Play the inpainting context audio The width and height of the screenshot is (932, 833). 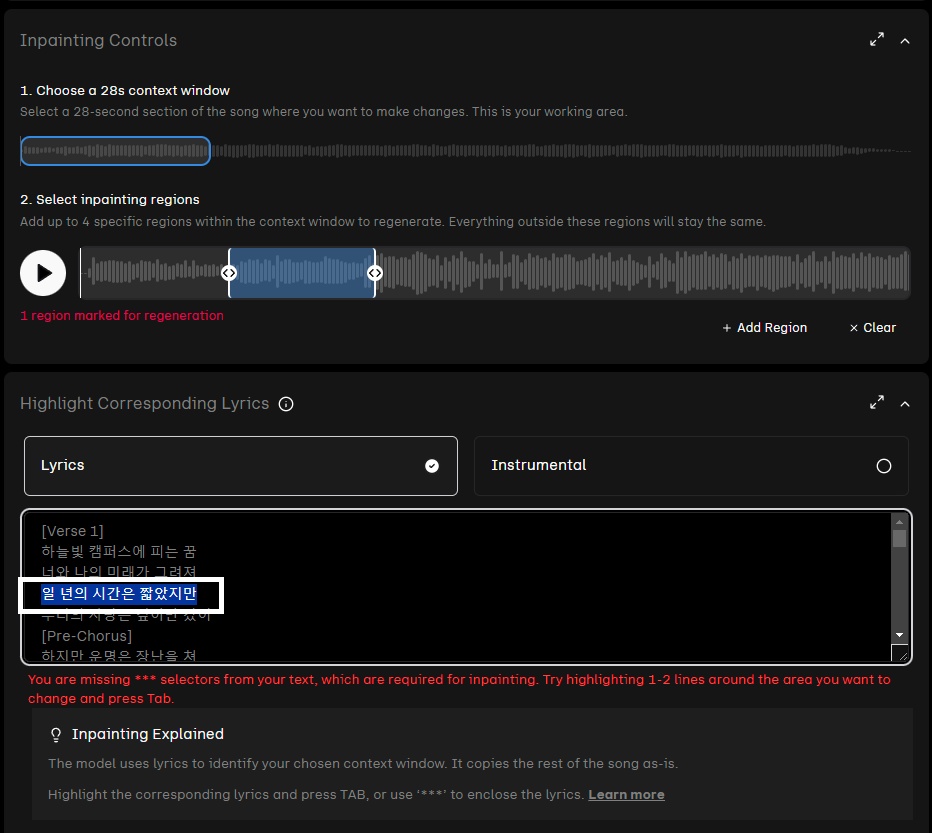click(x=43, y=273)
